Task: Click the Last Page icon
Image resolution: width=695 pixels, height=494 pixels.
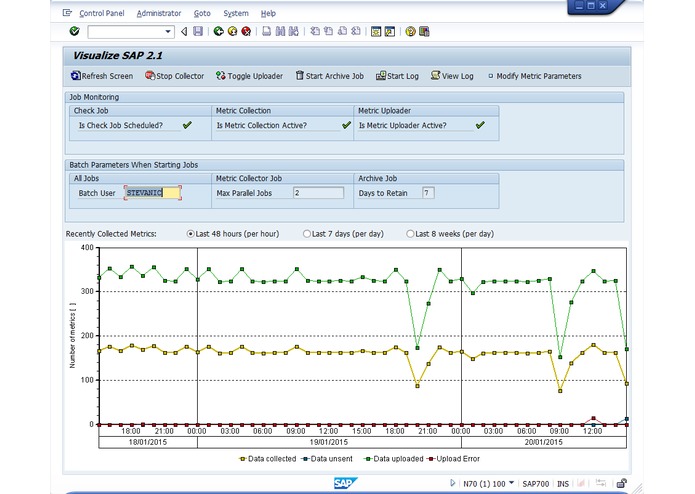Action: point(356,31)
